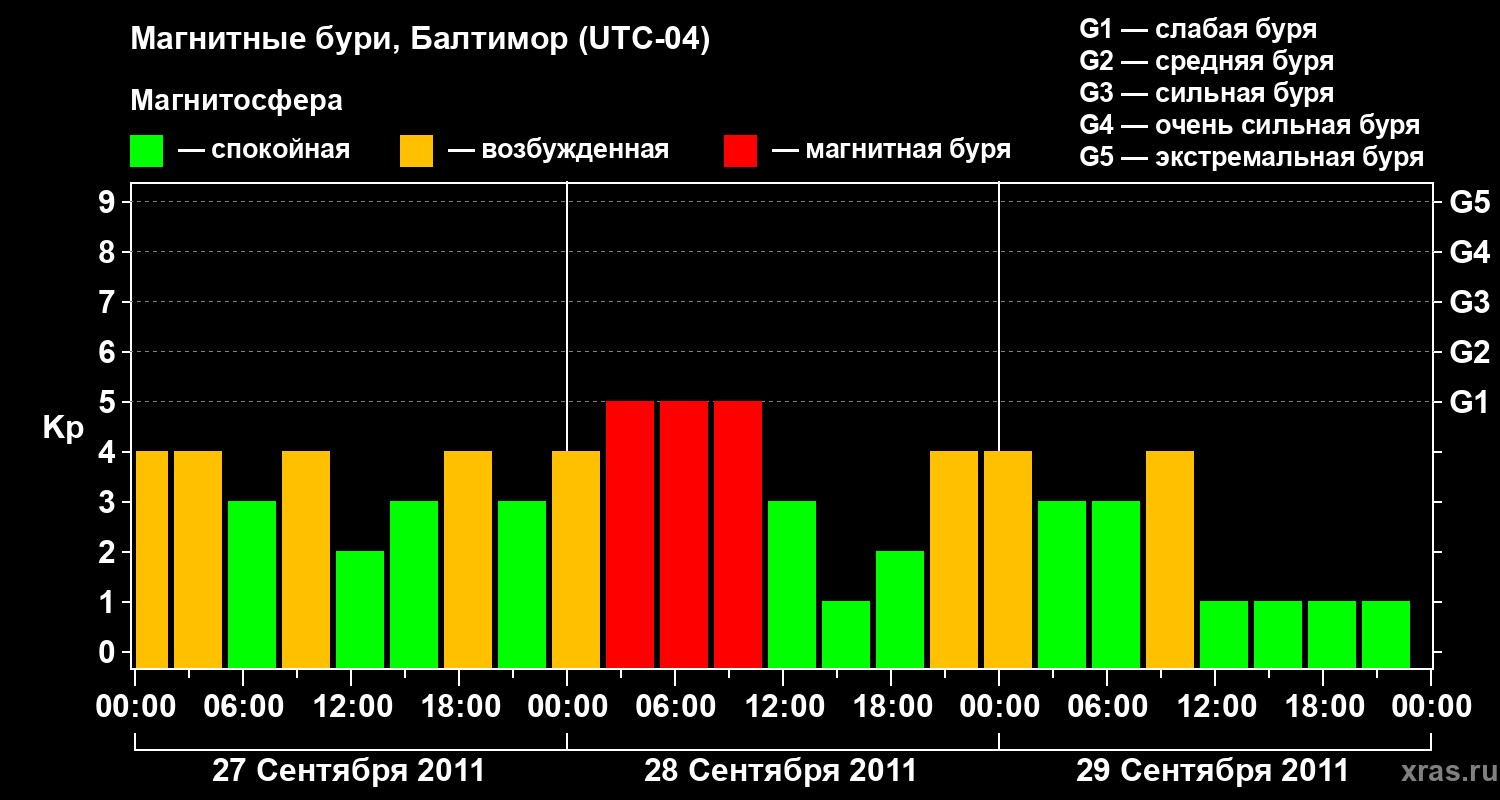This screenshot has height=800, width=1500.
Task: Click the G1 storm level label on right axis
Action: pos(1469,402)
